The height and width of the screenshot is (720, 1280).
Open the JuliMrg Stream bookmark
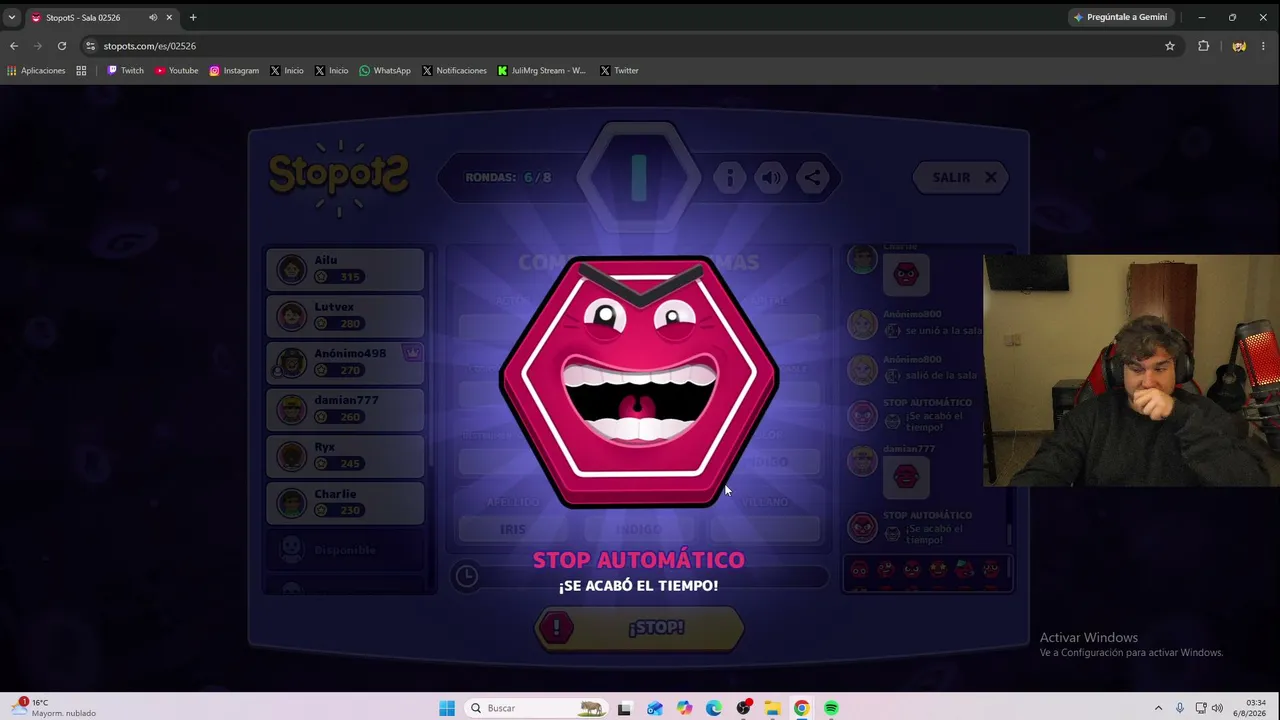point(542,71)
